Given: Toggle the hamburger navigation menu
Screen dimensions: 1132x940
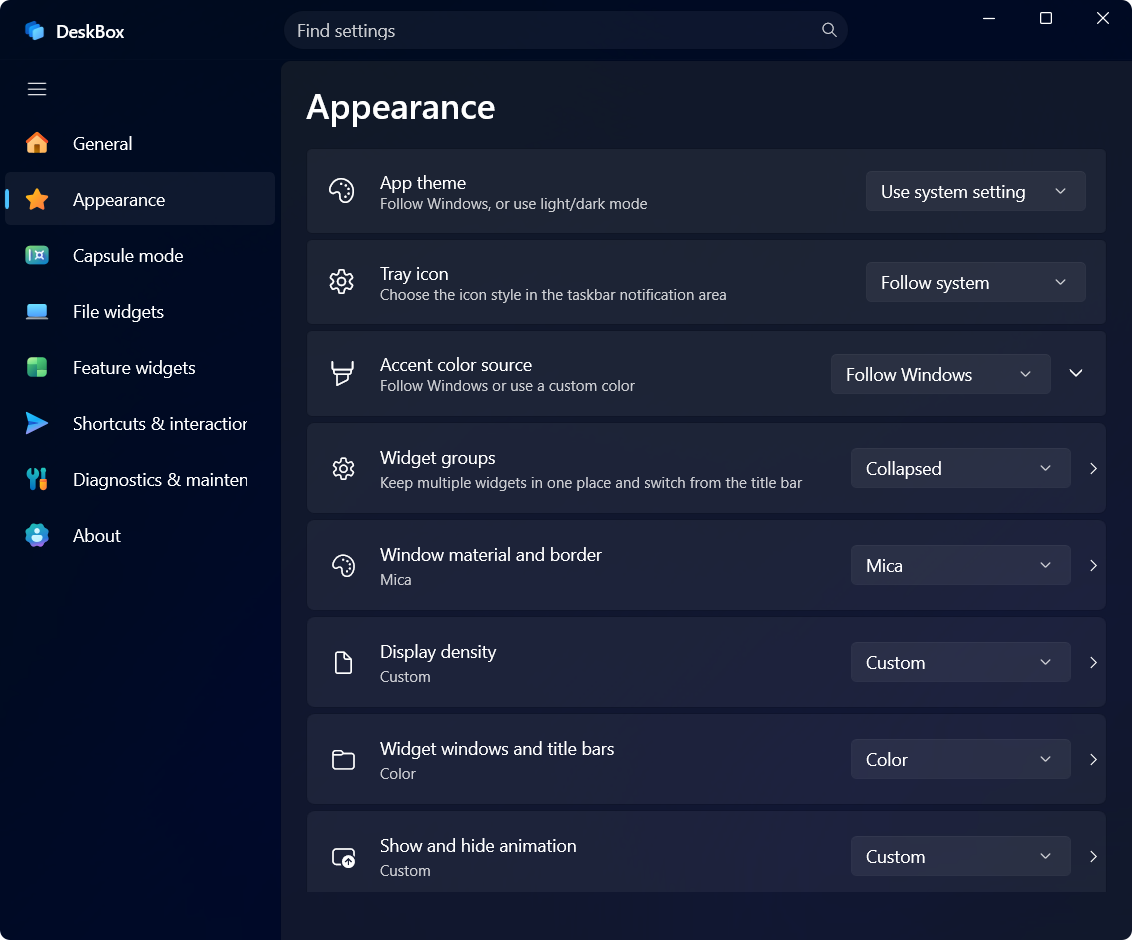Looking at the screenshot, I should click(x=37, y=89).
